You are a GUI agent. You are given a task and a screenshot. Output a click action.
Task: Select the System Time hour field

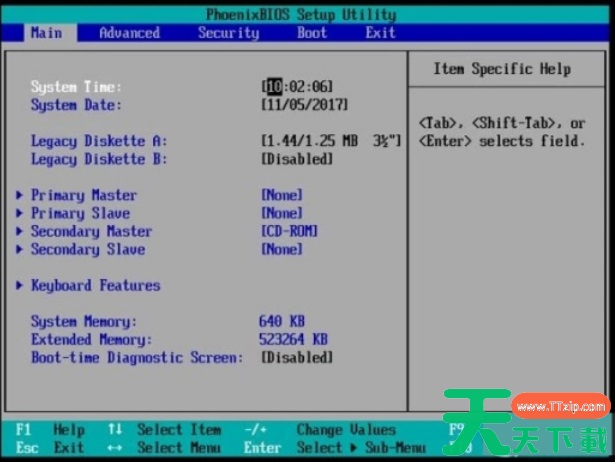point(275,86)
